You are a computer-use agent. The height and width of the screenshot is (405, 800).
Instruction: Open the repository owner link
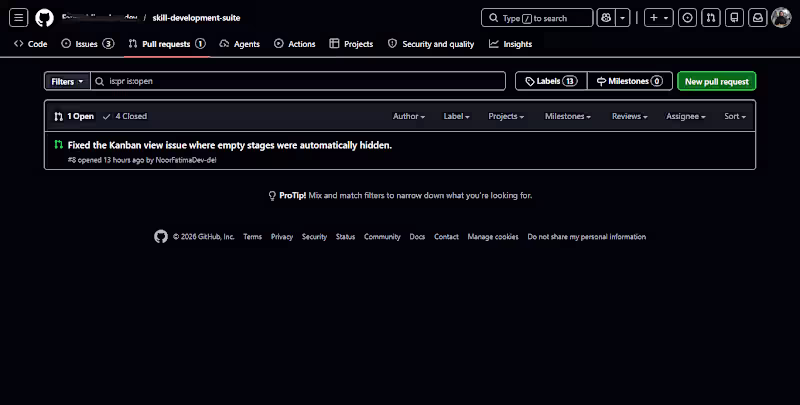coord(99,18)
